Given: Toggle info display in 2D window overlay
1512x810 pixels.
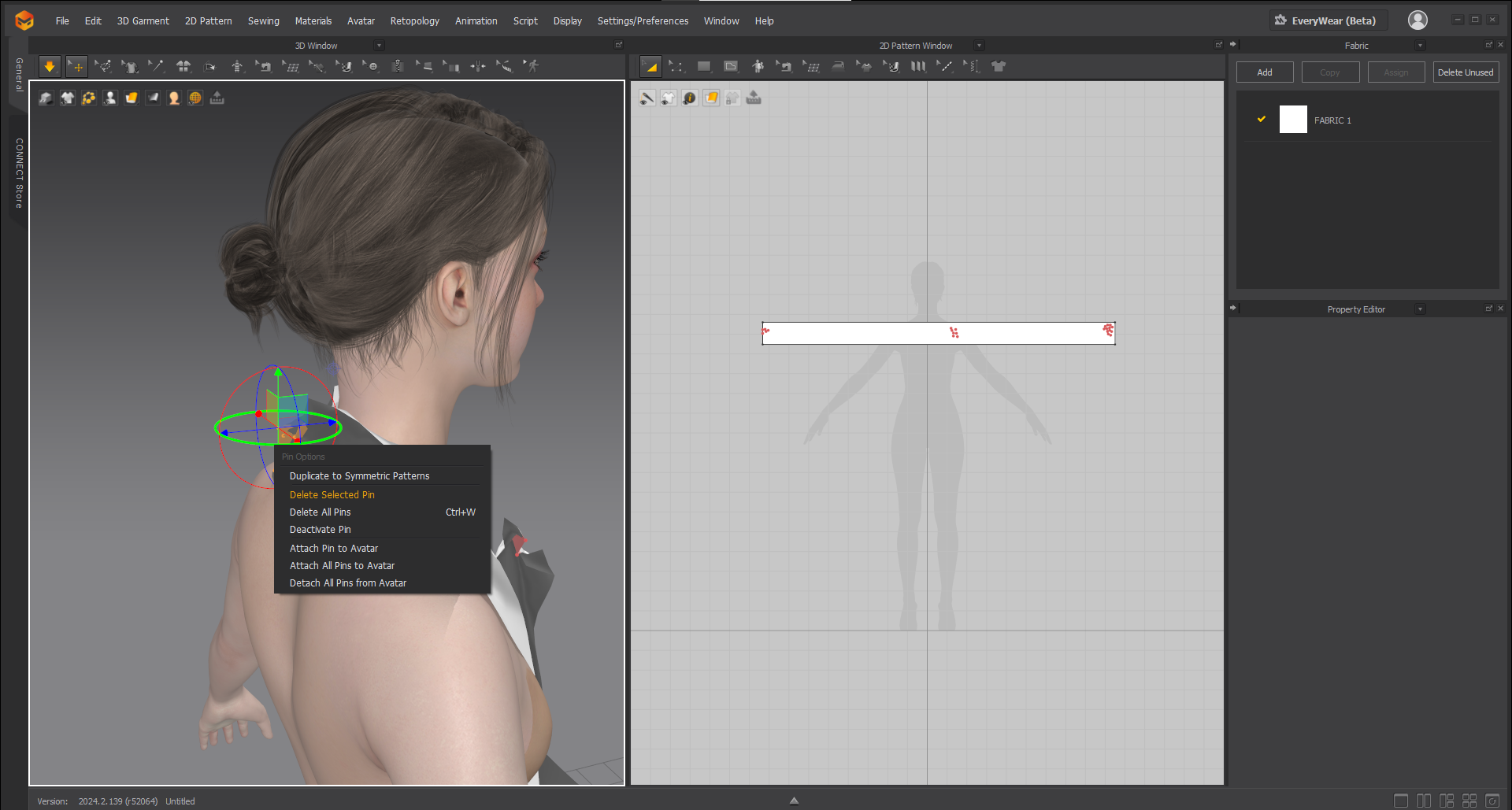Looking at the screenshot, I should pyautogui.click(x=690, y=98).
